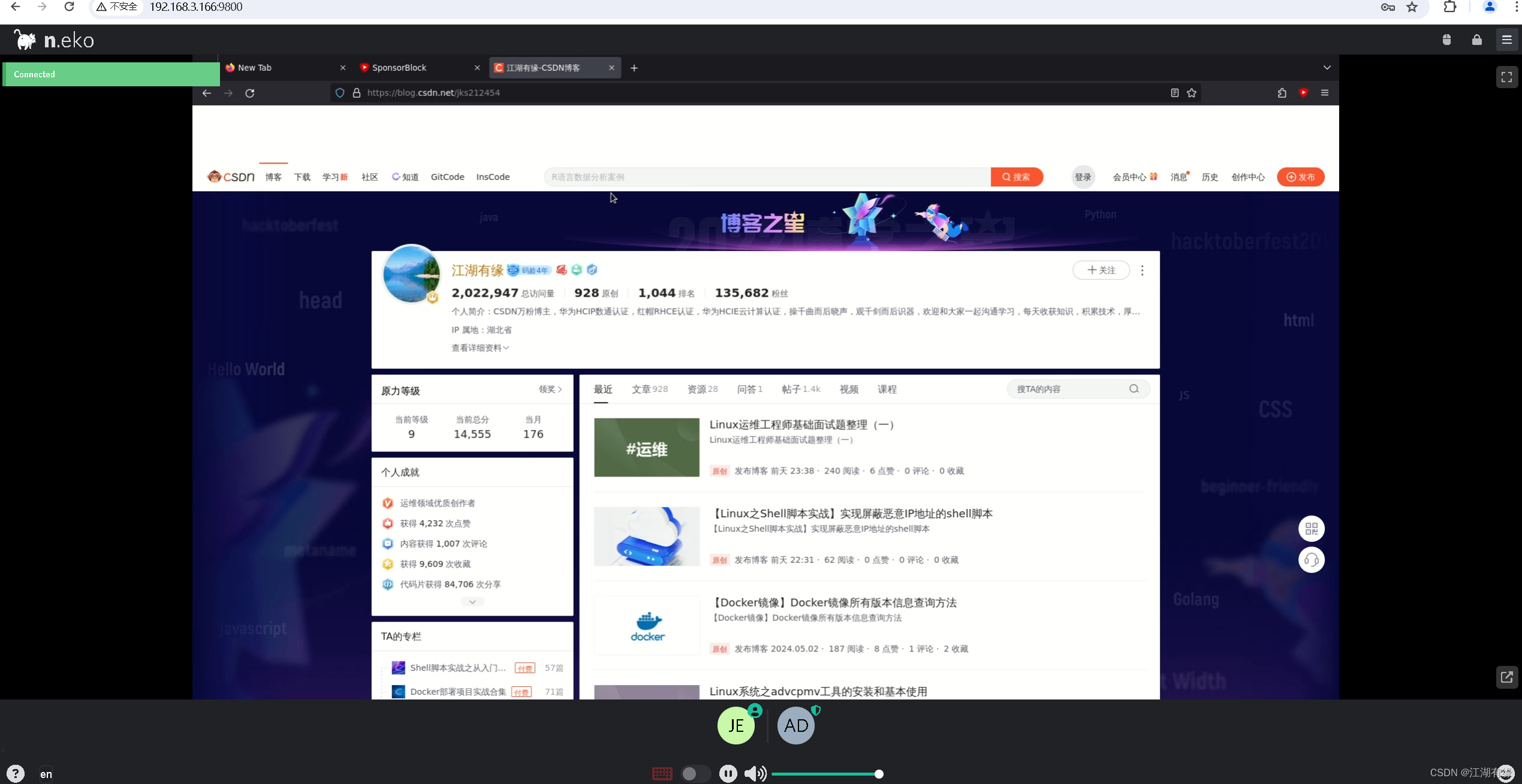Select the 文章 tab on the blog profile
The width and height of the screenshot is (1522, 784).
click(649, 389)
